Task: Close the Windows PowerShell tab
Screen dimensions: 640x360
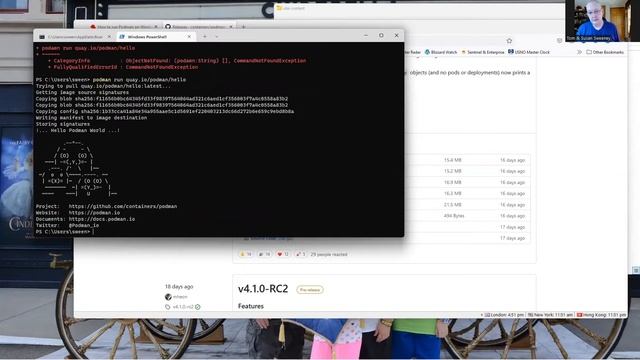Action: [189, 37]
